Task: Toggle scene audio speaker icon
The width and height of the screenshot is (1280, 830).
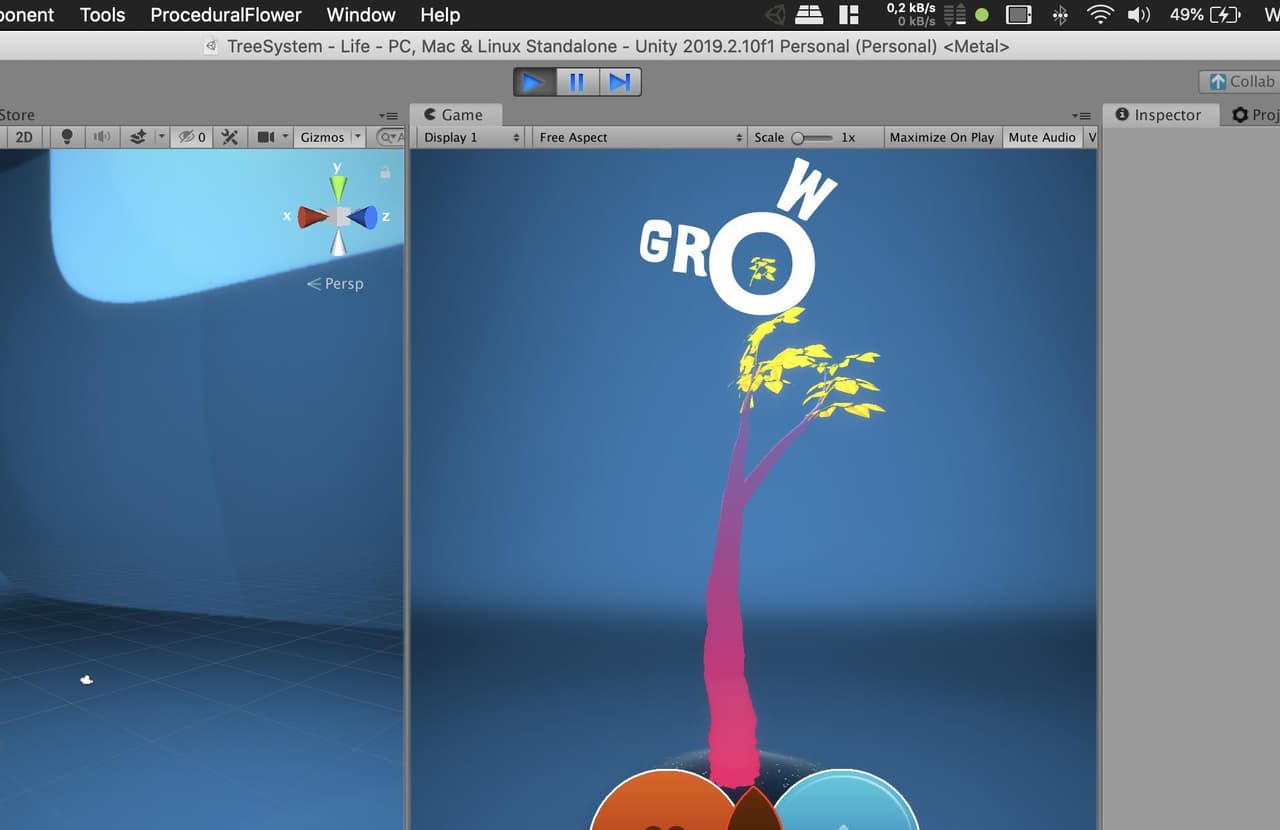Action: [x=101, y=137]
